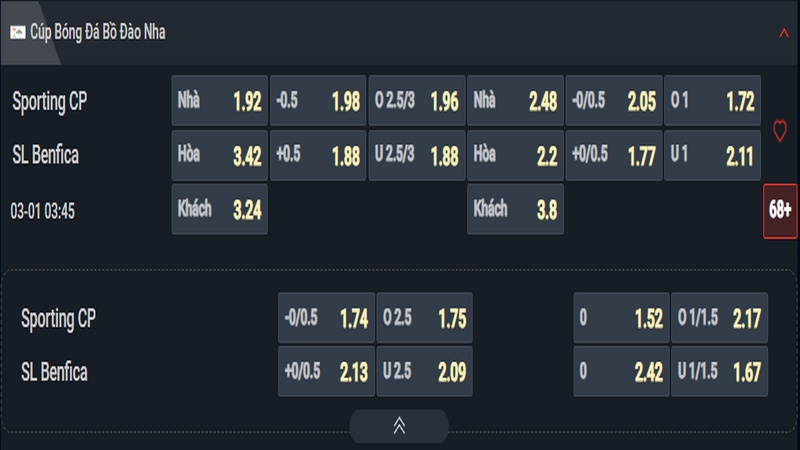Select O 2.5 at 1.75
The height and width of the screenshot is (450, 800).
coord(424,319)
